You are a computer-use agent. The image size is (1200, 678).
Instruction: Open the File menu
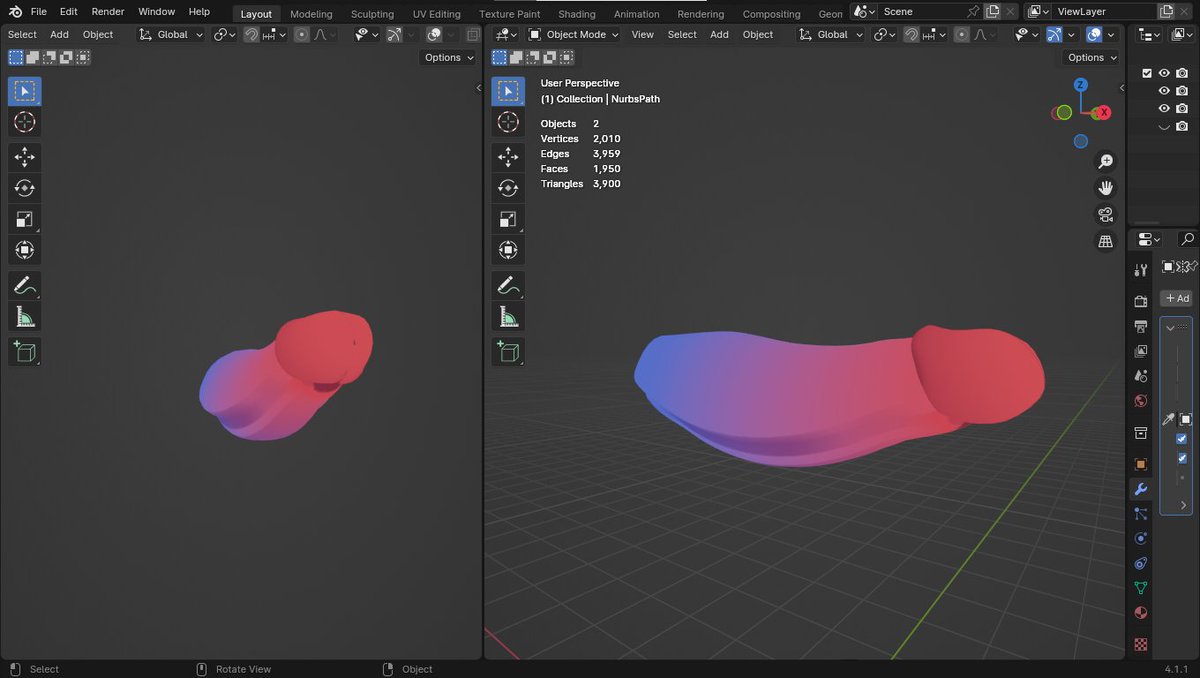38,12
